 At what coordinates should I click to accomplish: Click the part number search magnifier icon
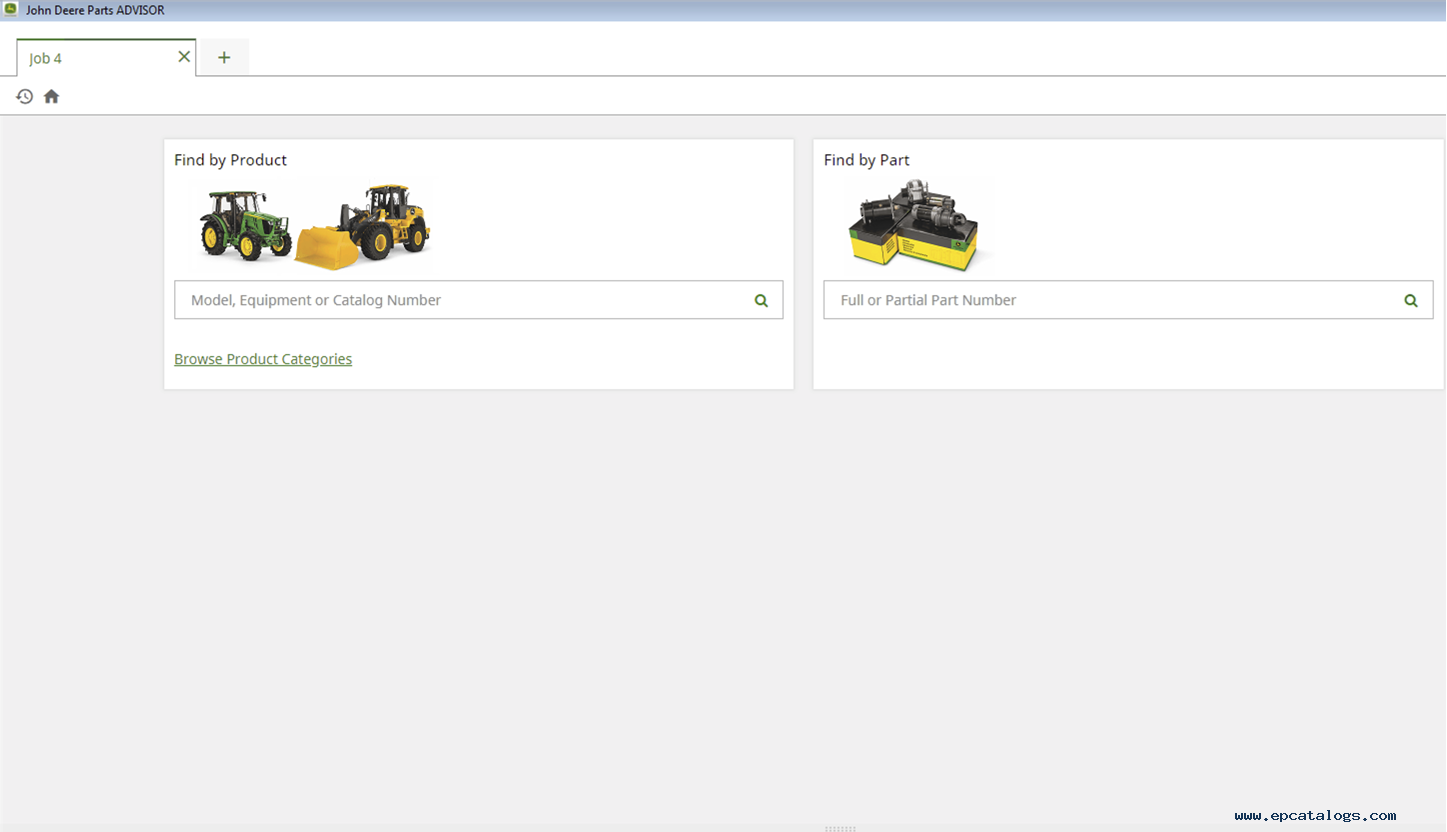(x=1411, y=300)
